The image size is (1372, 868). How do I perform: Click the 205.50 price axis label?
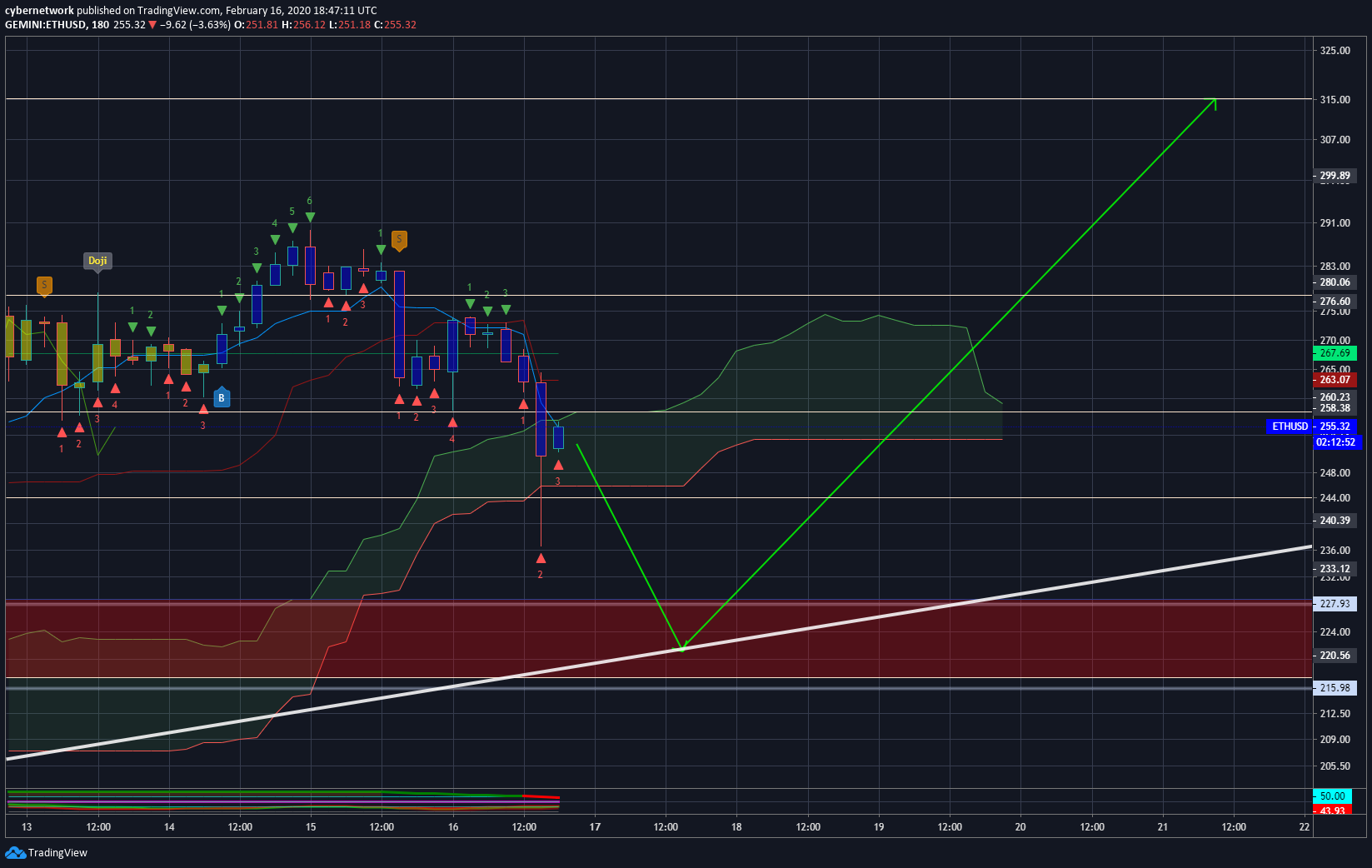1335,766
